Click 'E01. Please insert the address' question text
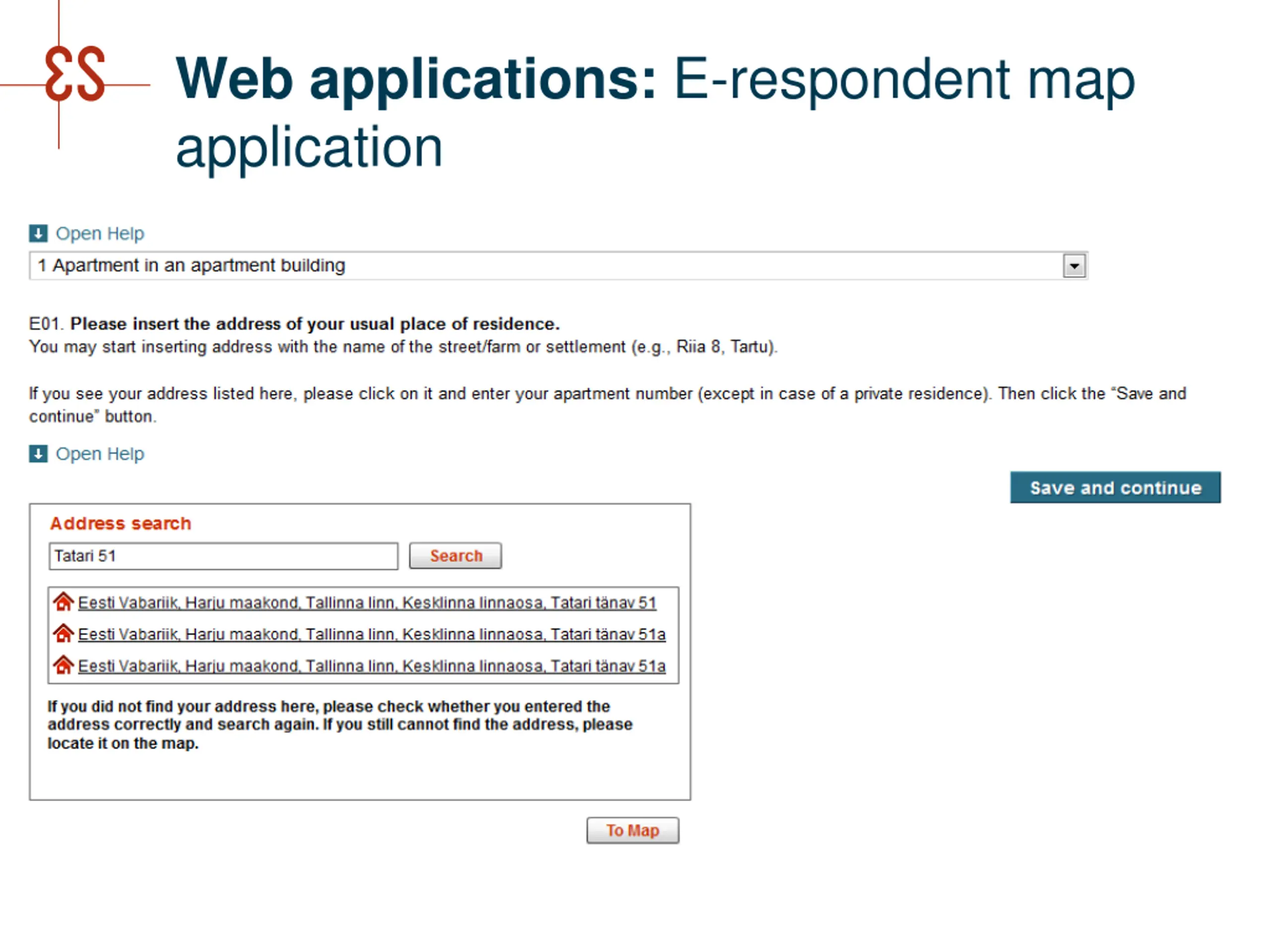This screenshot has width=1270, height=952. 294,324
